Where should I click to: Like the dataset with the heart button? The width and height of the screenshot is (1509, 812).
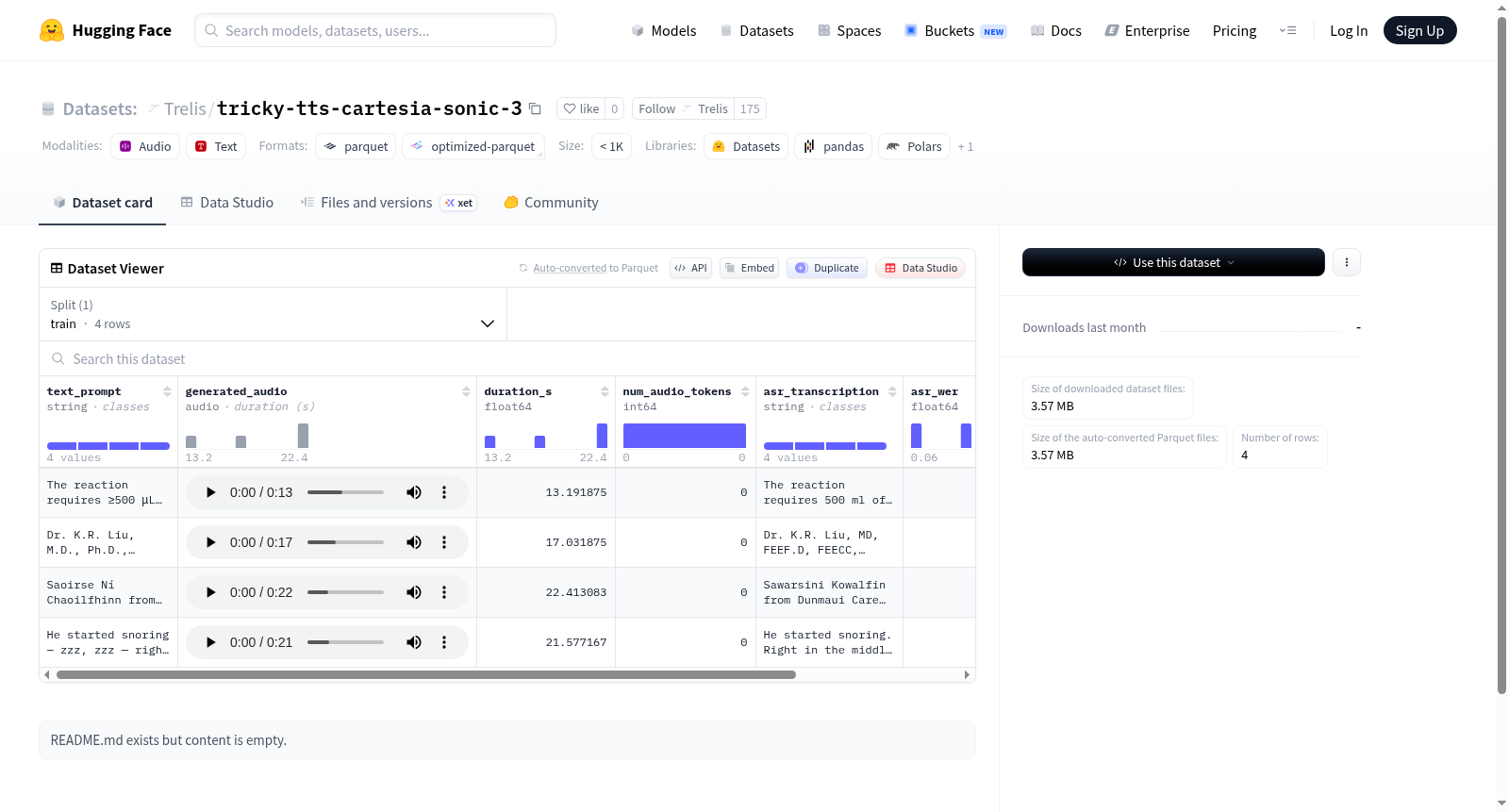(x=581, y=108)
